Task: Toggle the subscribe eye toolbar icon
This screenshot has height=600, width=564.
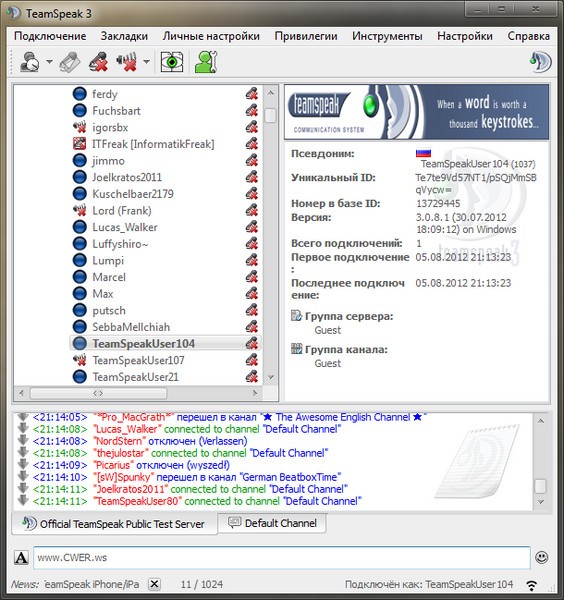Action: 172,62
